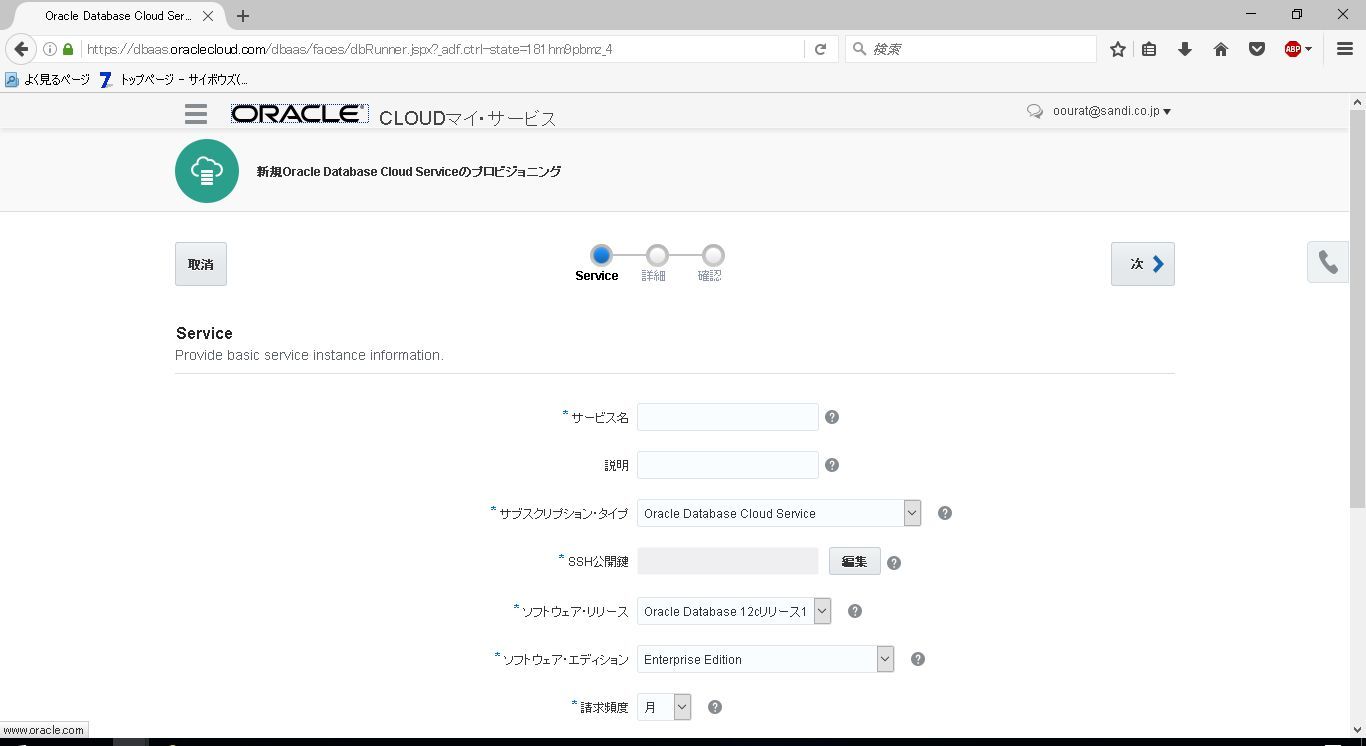
Task: Click the browser address bar URL
Action: (x=350, y=49)
